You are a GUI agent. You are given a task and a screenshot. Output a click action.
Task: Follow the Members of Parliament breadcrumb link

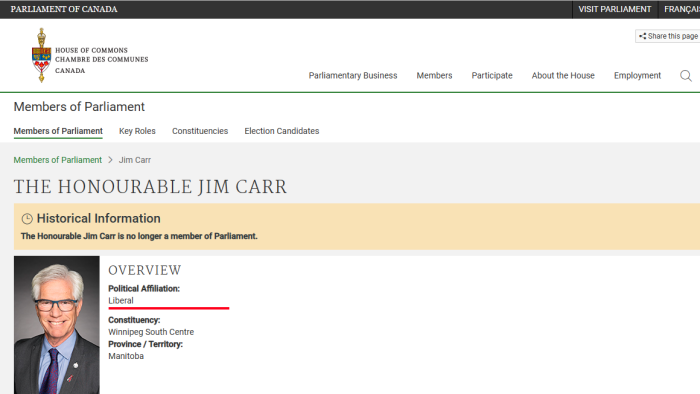(58, 160)
